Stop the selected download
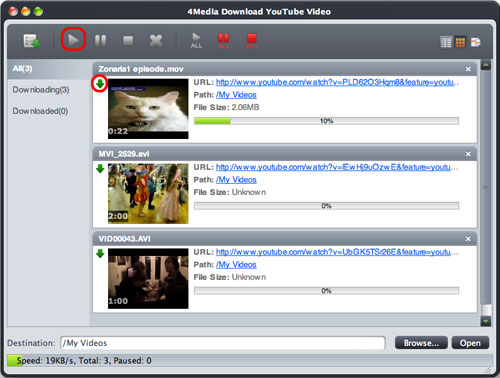Image resolution: width=500 pixels, height=378 pixels. (128, 41)
